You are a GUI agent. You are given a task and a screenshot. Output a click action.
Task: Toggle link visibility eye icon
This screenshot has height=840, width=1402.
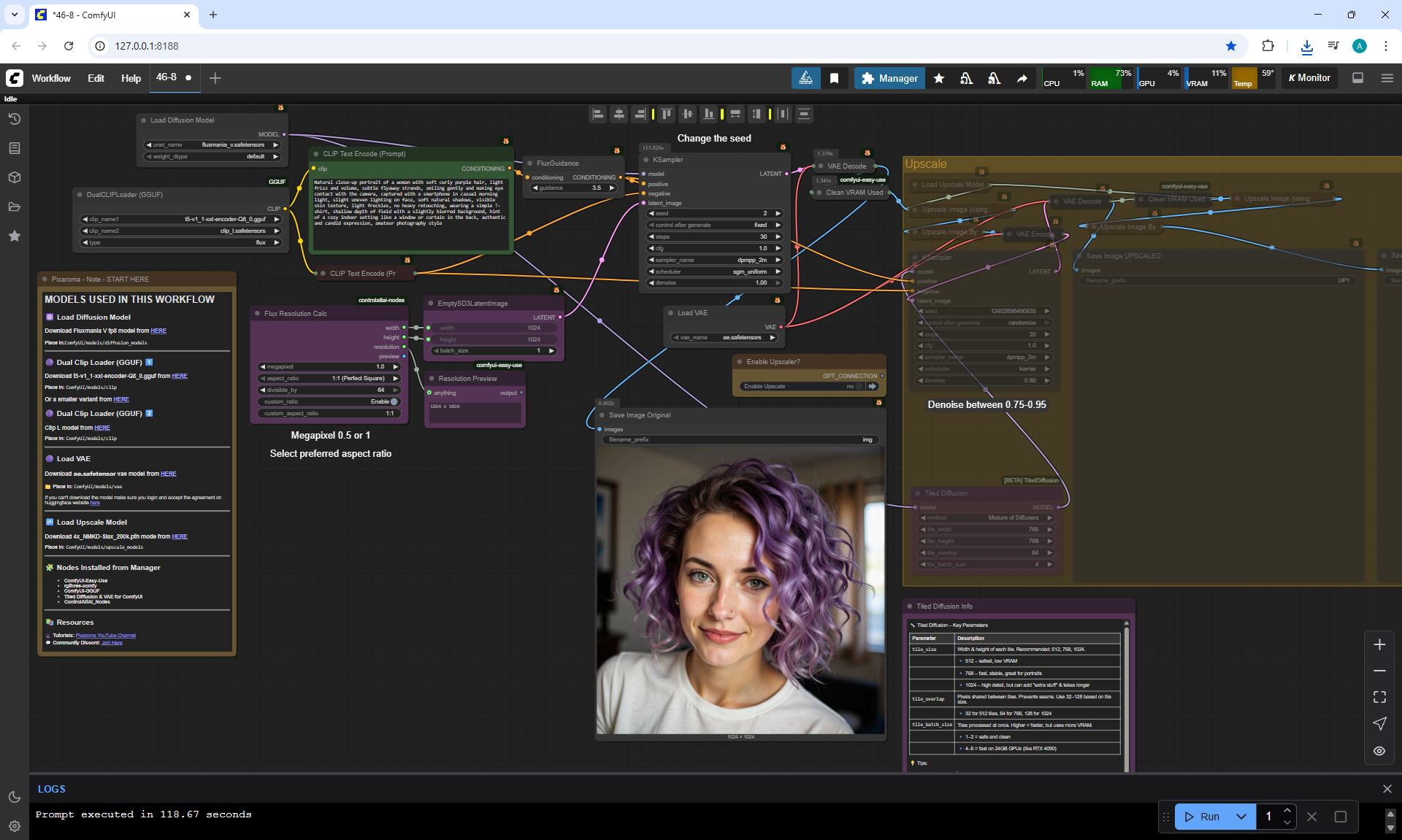[x=1379, y=750]
